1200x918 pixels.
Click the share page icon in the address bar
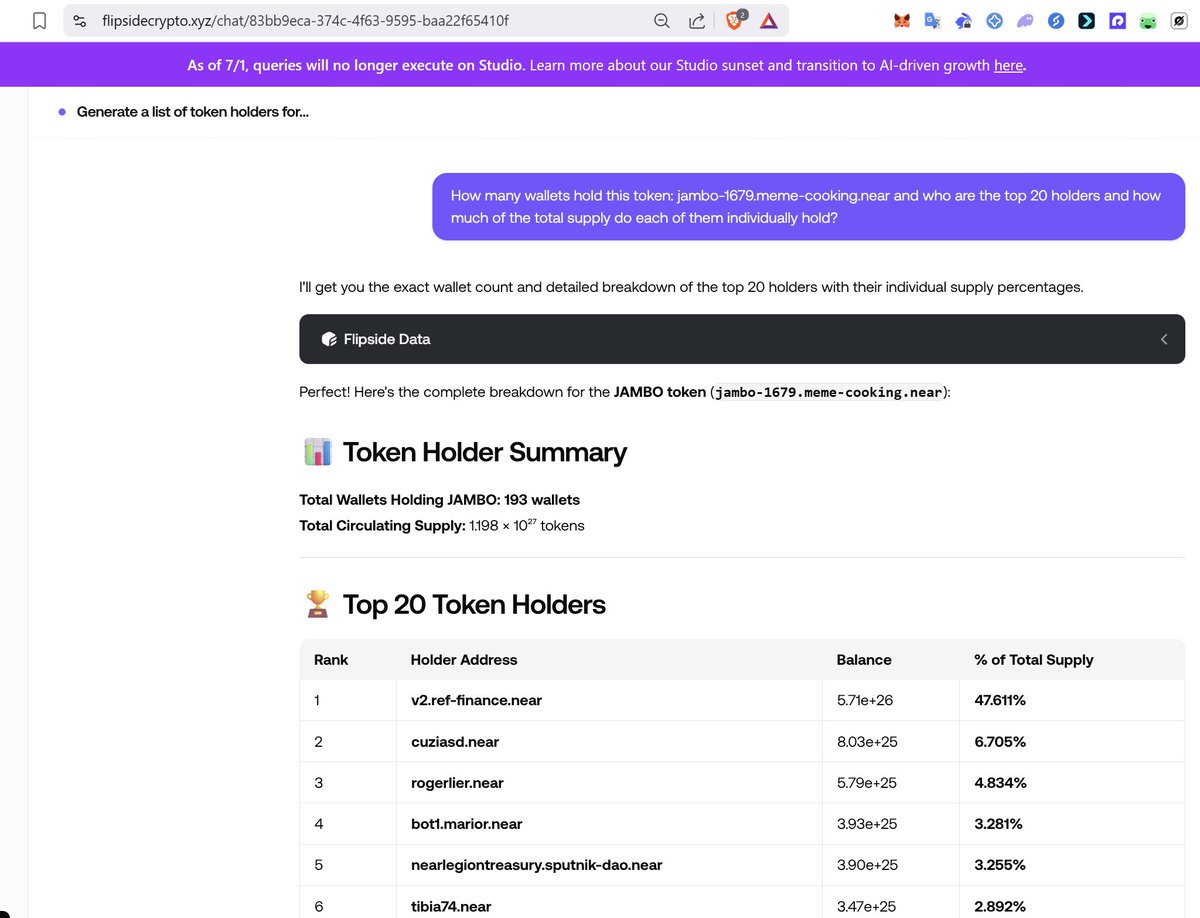coord(697,20)
